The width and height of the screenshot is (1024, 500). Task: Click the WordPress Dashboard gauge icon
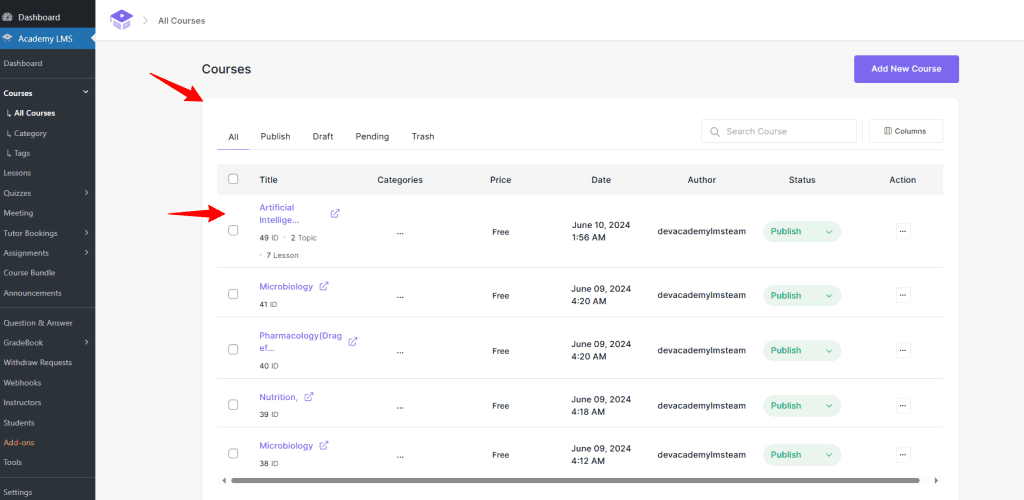click(x=8, y=17)
